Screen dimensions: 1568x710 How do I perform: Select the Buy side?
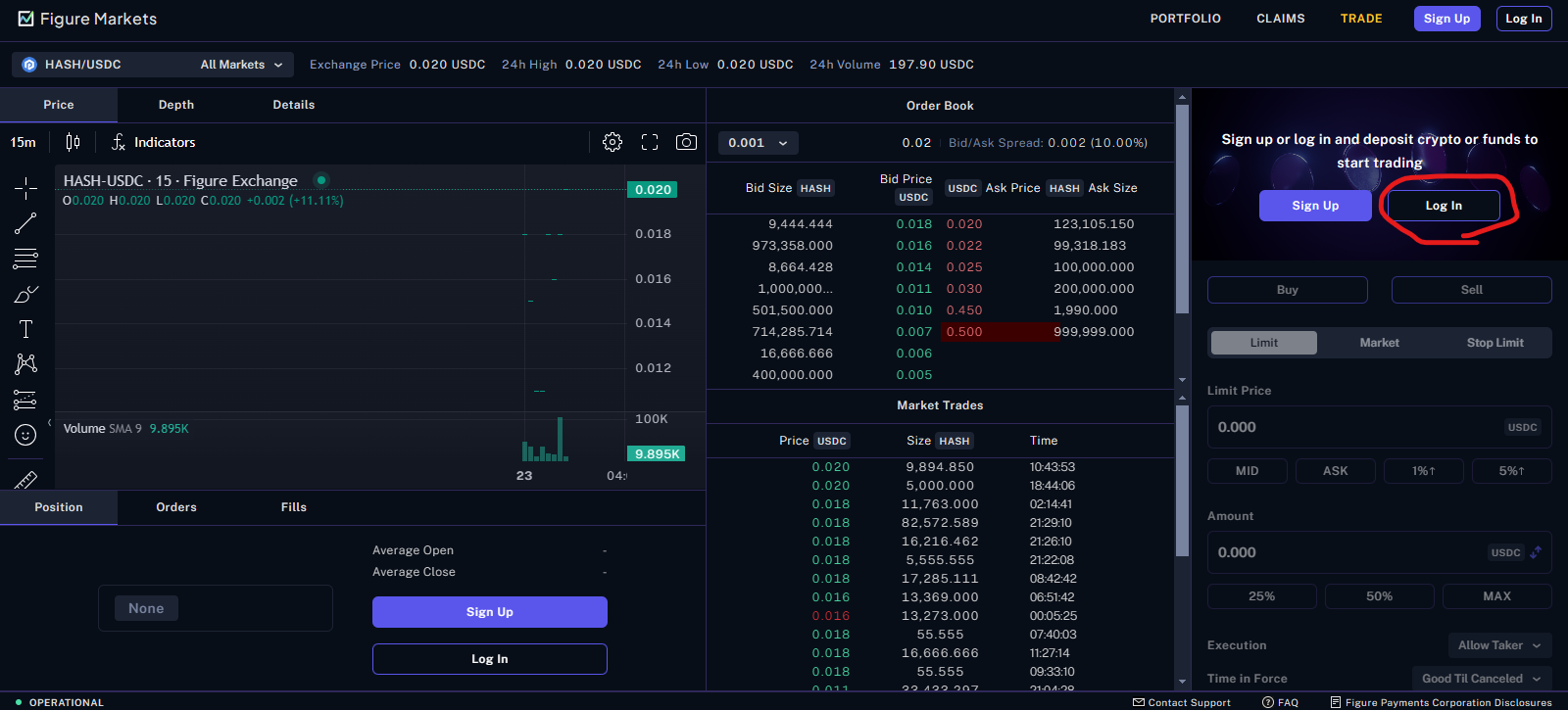pyautogui.click(x=1288, y=290)
